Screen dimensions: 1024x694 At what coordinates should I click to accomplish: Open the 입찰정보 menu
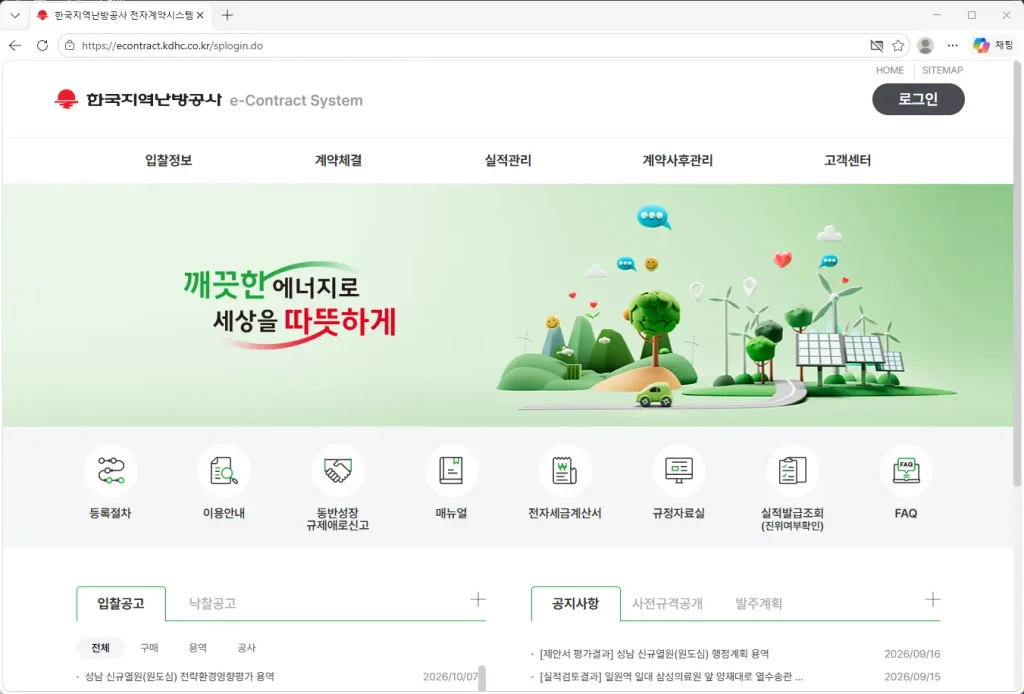click(x=168, y=161)
